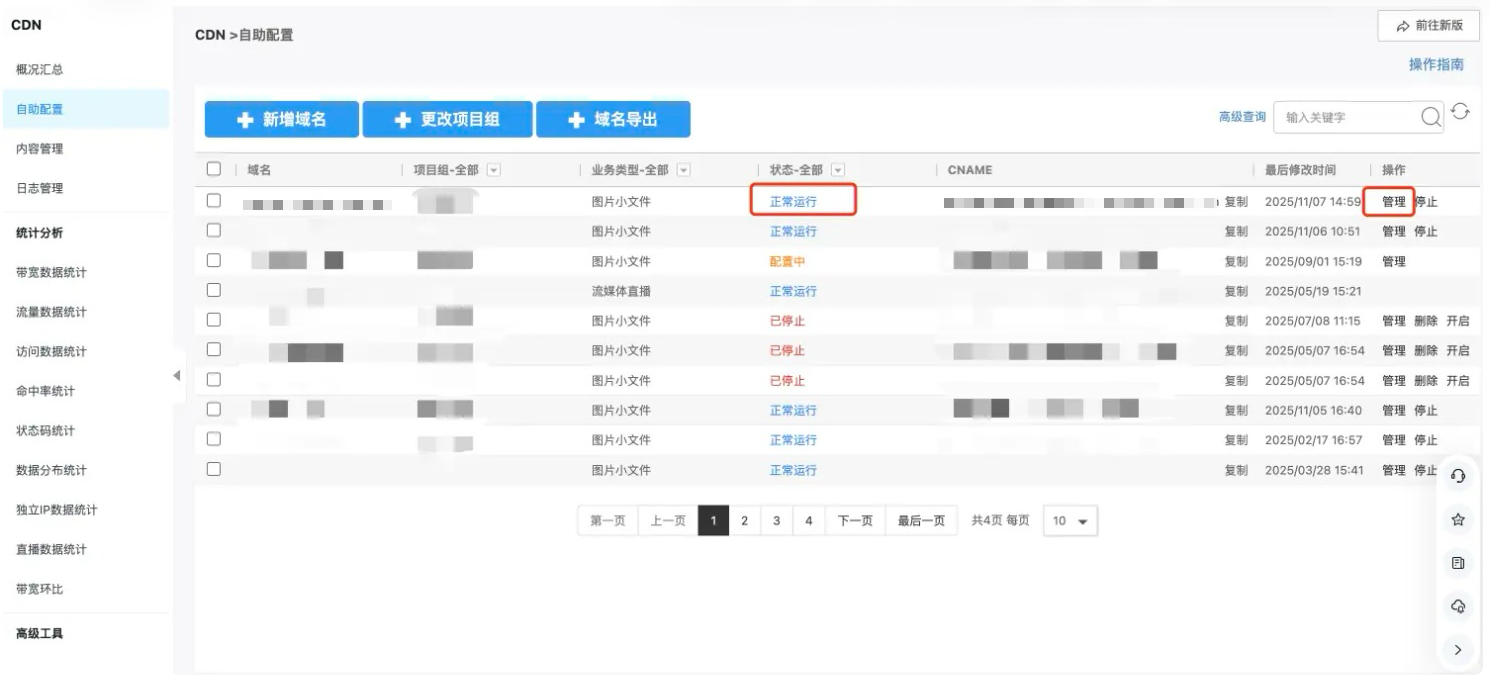Image resolution: width=1490 pixels, height=678 pixels.
Task: Collapse the left sidebar with triangle handle
Action: click(177, 376)
